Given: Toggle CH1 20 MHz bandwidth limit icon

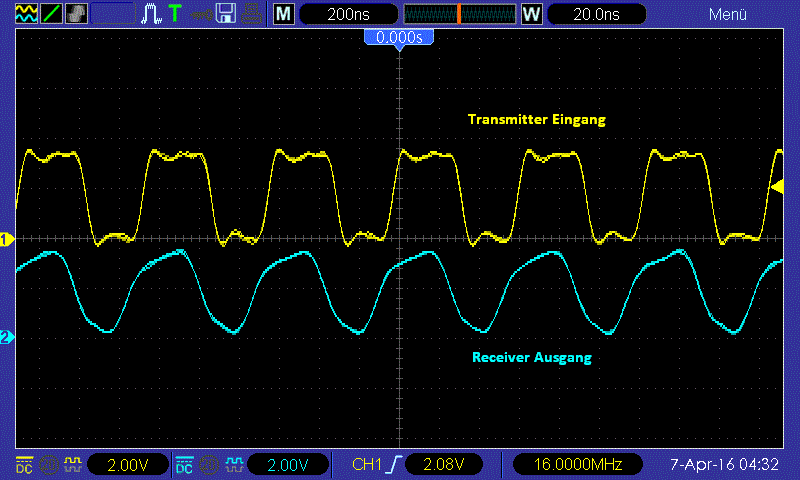Looking at the screenshot, I should tap(49, 464).
